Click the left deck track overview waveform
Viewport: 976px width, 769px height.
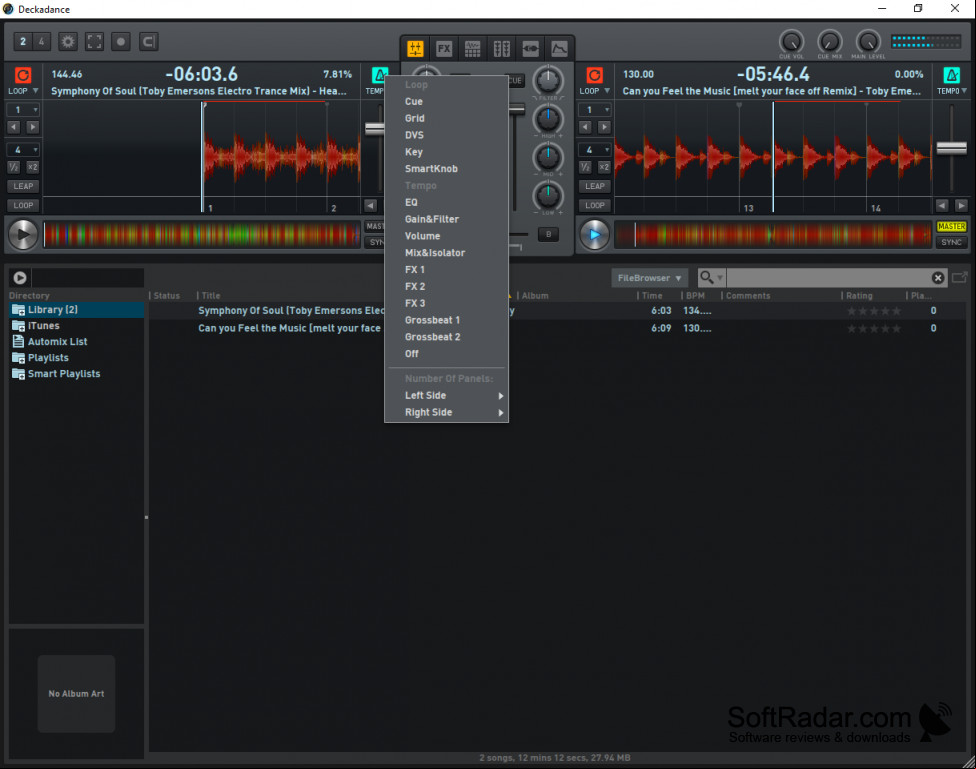202,235
